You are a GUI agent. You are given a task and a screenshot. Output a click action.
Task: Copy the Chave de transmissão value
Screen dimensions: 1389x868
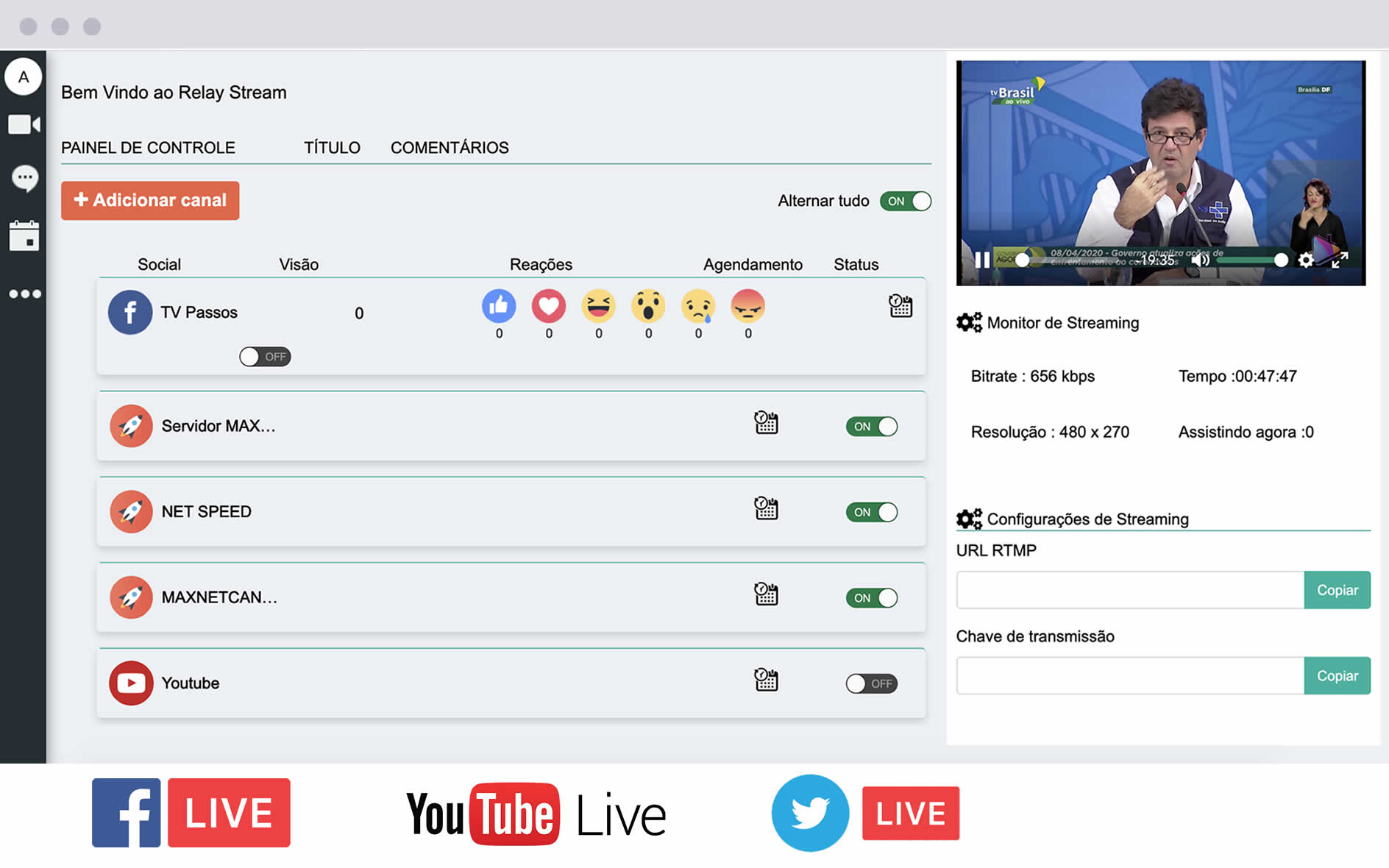pyautogui.click(x=1337, y=675)
